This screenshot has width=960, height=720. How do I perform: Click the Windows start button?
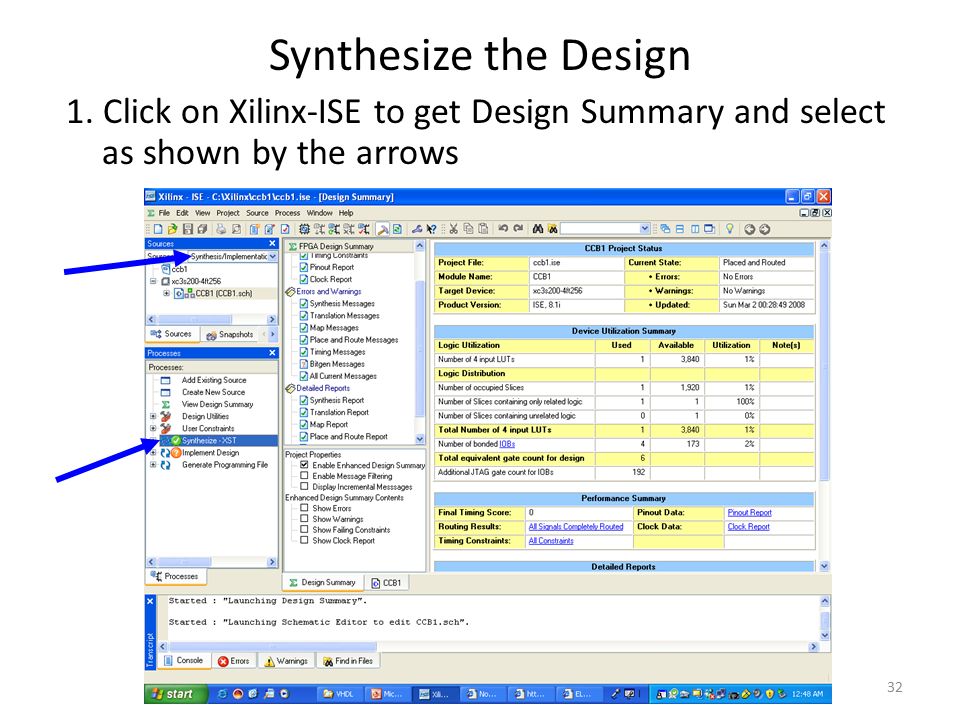(x=175, y=694)
